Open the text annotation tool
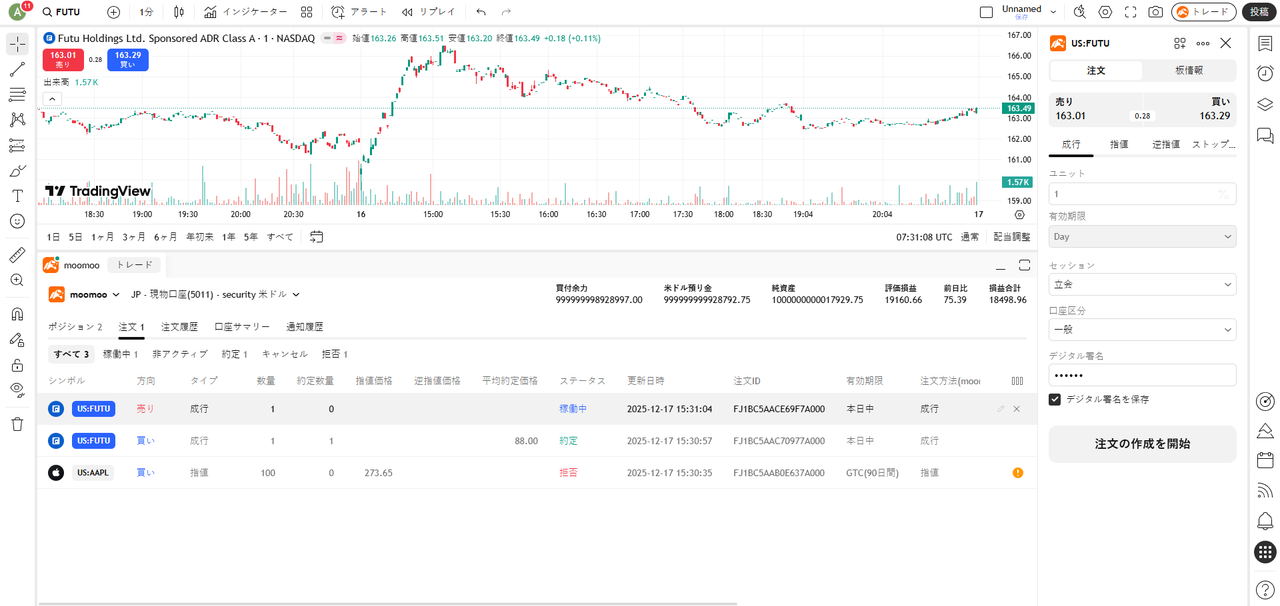The image size is (1280, 606). pyautogui.click(x=17, y=196)
